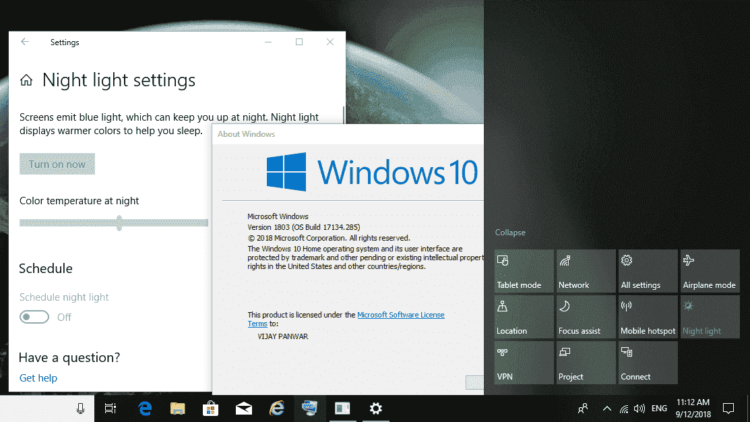Click the Project quick action tile
The image size is (750, 422).
tap(585, 363)
